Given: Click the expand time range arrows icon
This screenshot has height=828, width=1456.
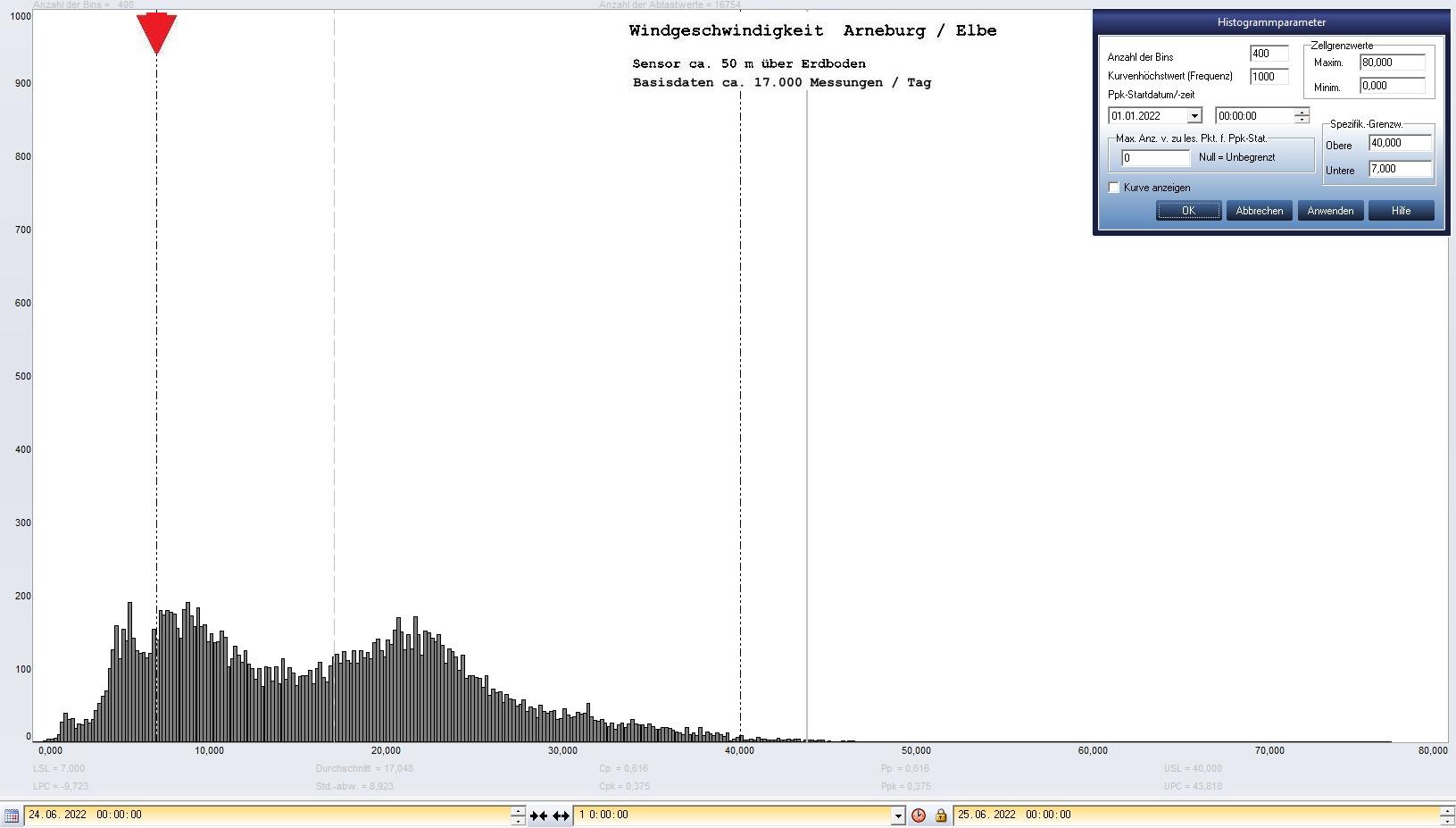Looking at the screenshot, I should [561, 815].
